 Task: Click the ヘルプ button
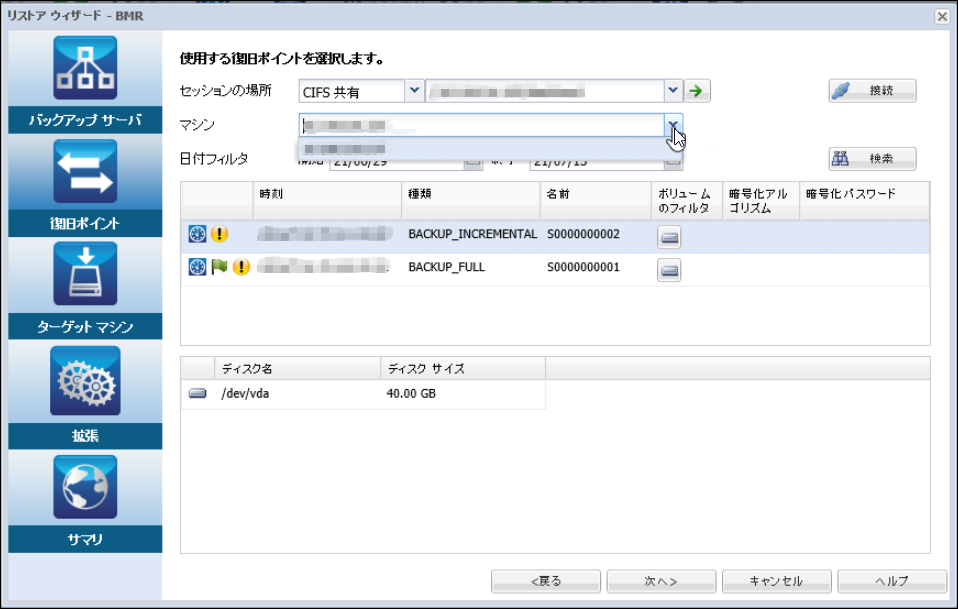[892, 581]
